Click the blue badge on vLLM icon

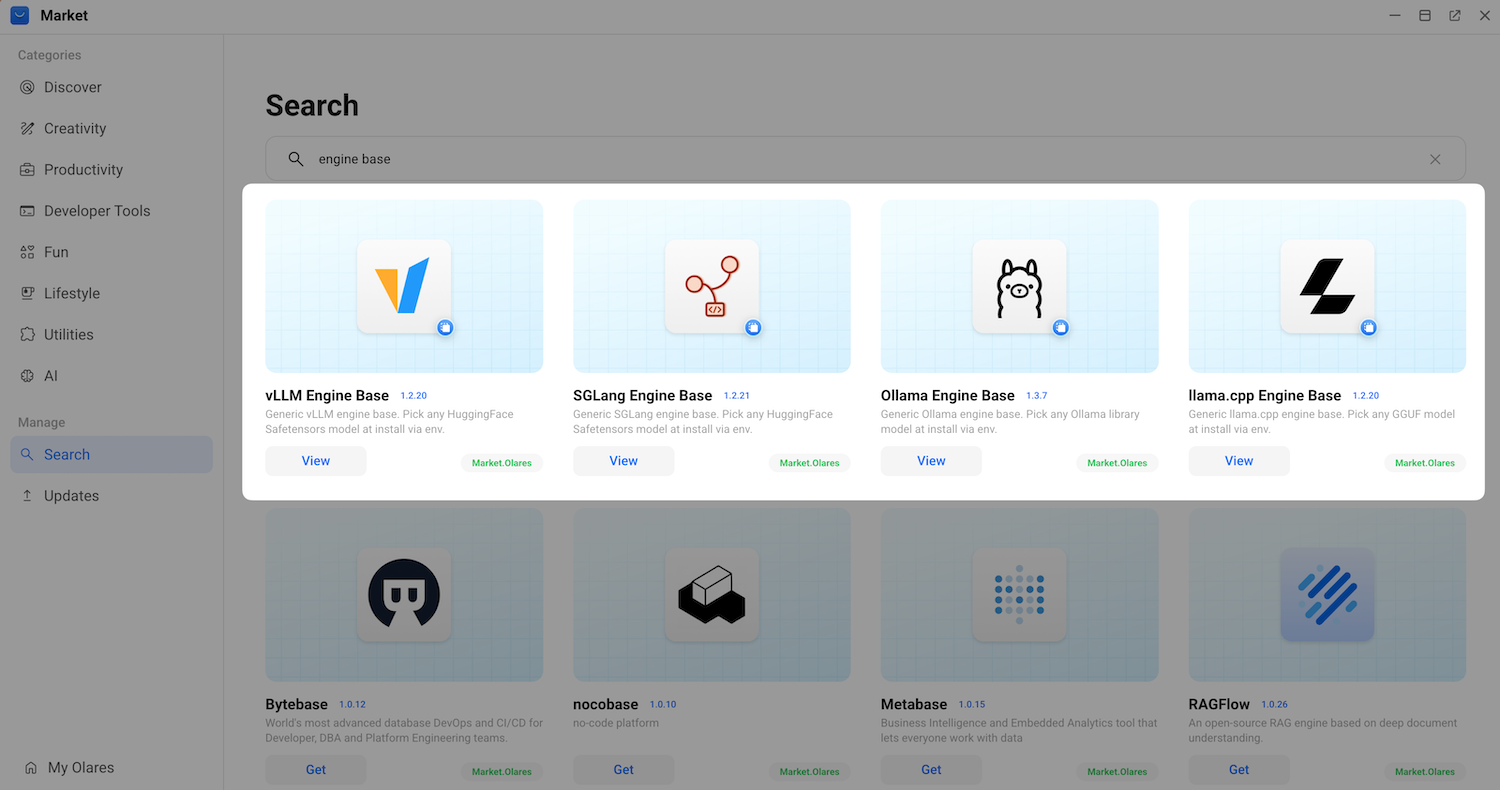(x=446, y=327)
